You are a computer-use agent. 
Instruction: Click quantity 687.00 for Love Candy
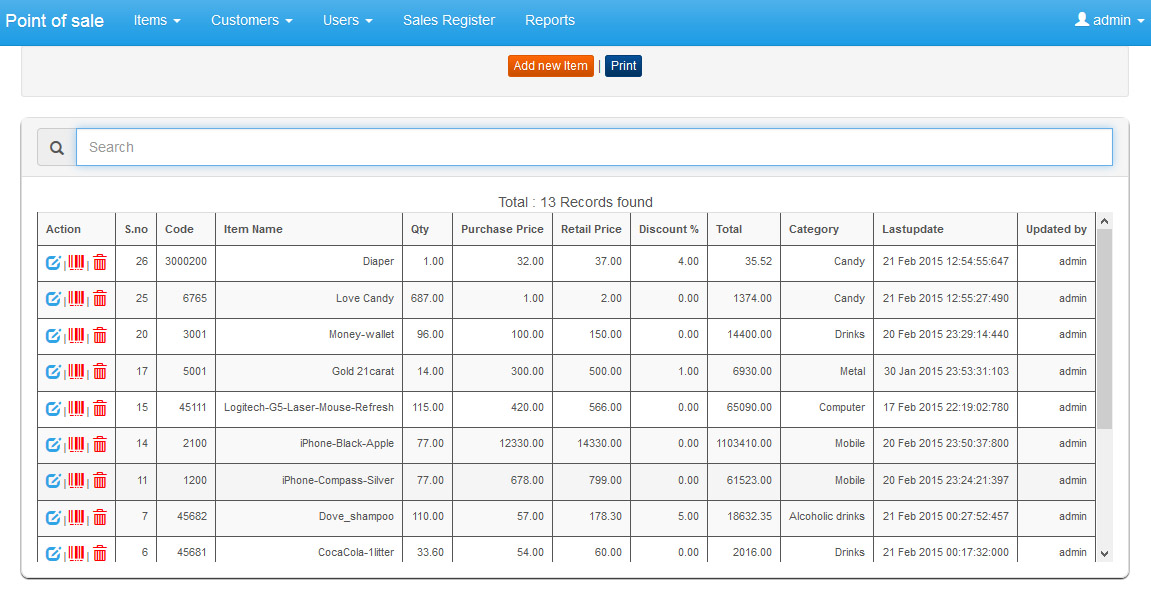coord(427,299)
